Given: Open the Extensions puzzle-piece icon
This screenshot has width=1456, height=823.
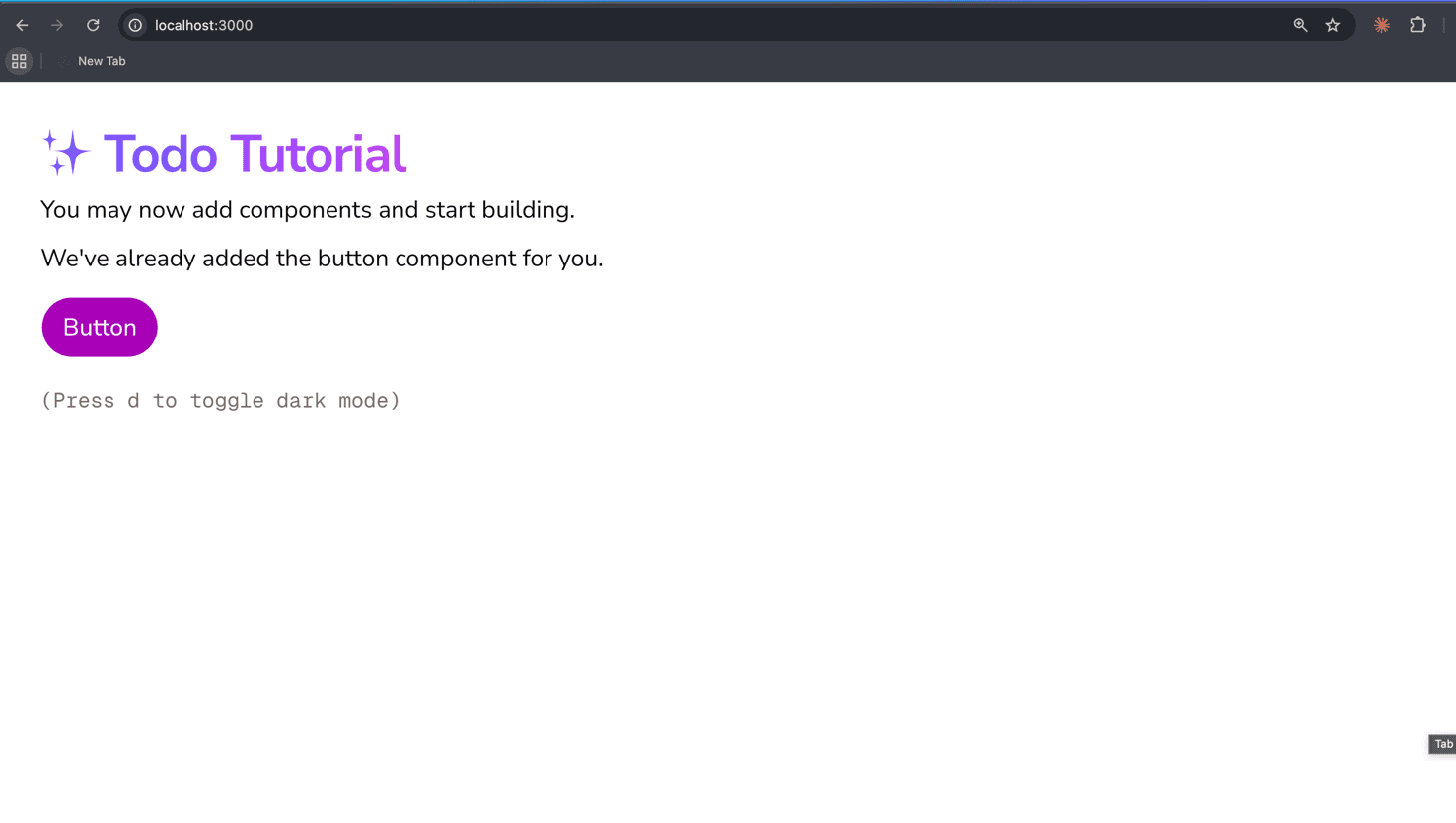Looking at the screenshot, I should [1418, 25].
